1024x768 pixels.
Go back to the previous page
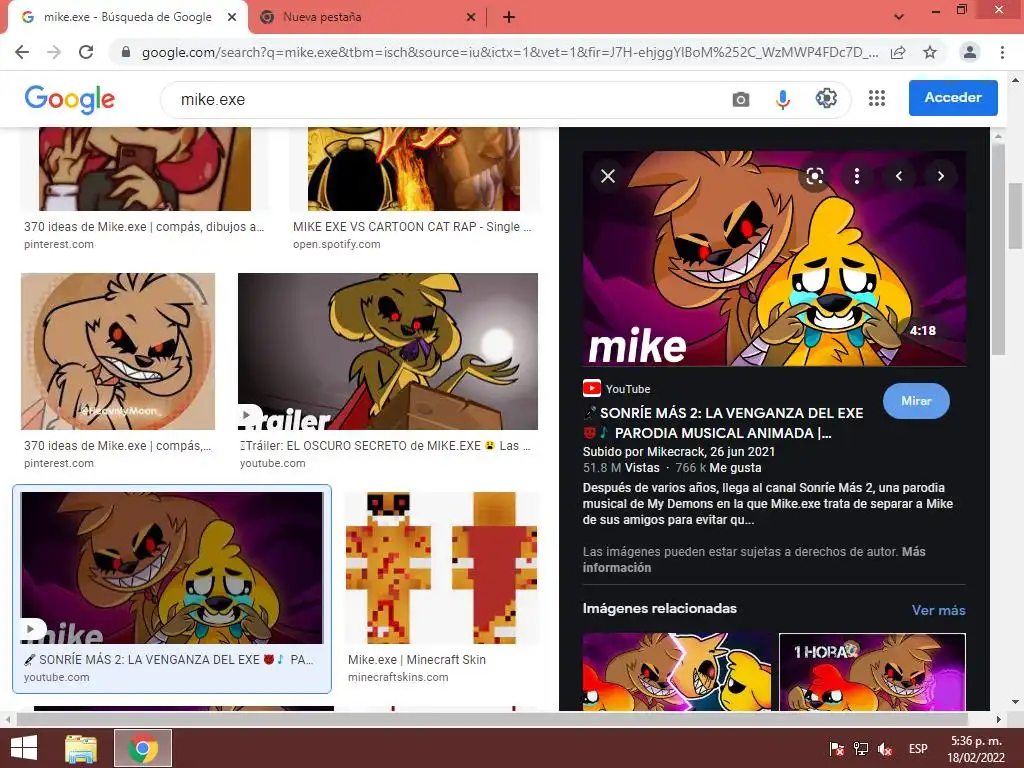pos(22,52)
